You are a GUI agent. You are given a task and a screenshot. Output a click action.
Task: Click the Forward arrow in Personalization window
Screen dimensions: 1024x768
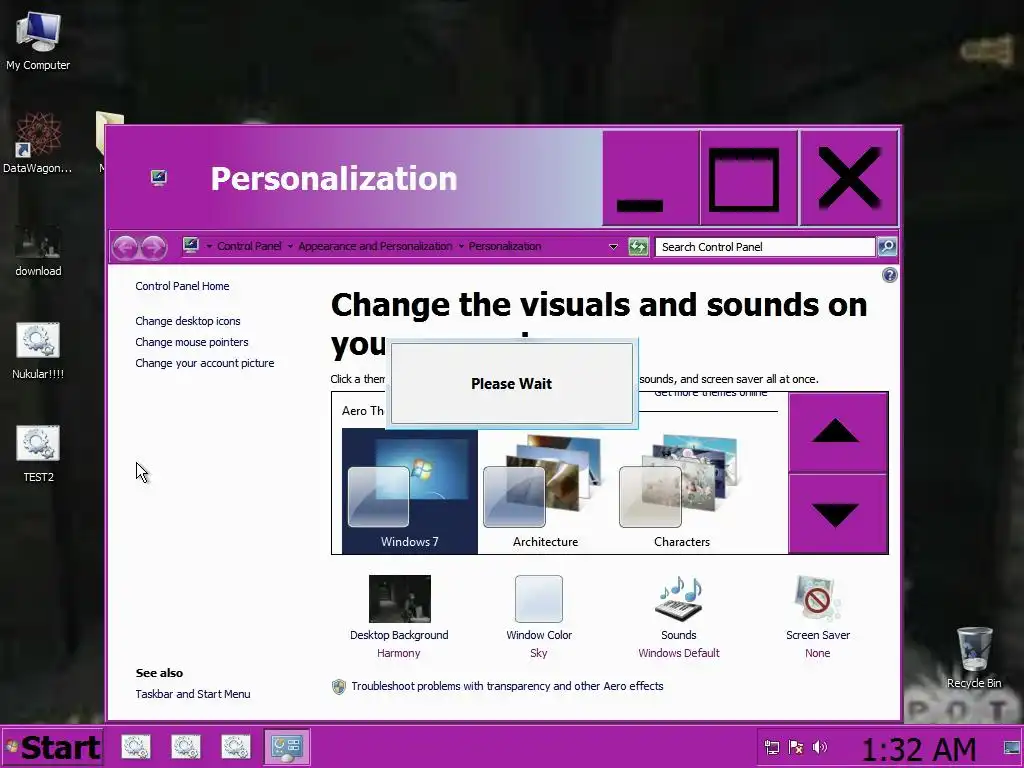coord(153,247)
